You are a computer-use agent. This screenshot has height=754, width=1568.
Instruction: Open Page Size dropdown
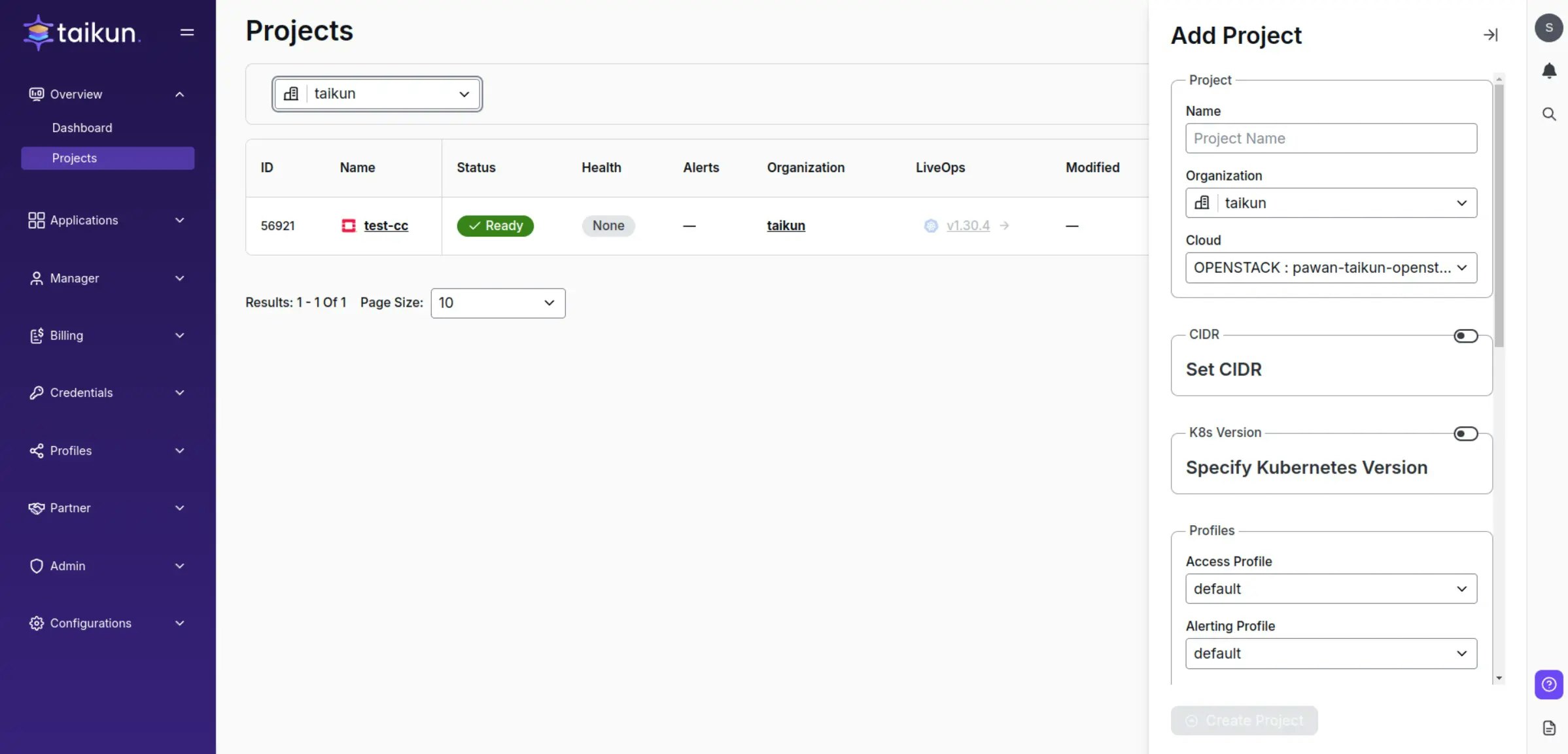[498, 303]
